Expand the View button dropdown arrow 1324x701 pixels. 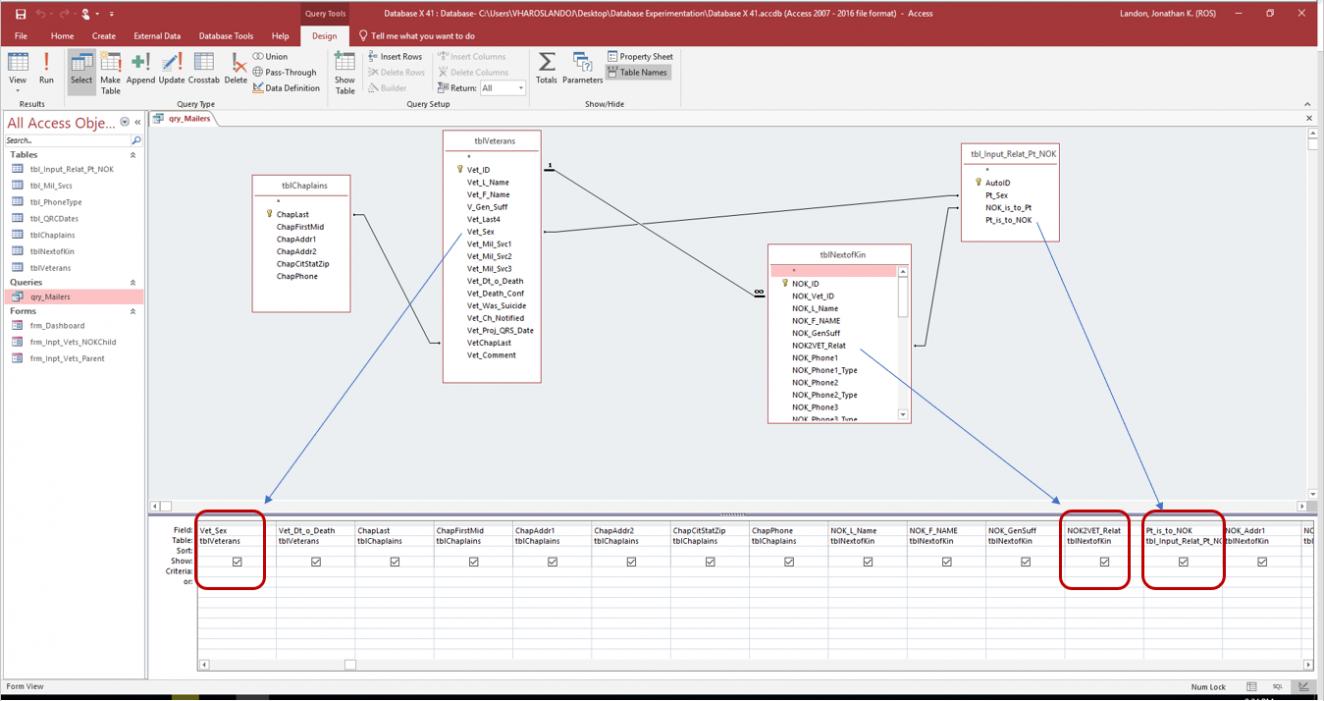pyautogui.click(x=17, y=90)
